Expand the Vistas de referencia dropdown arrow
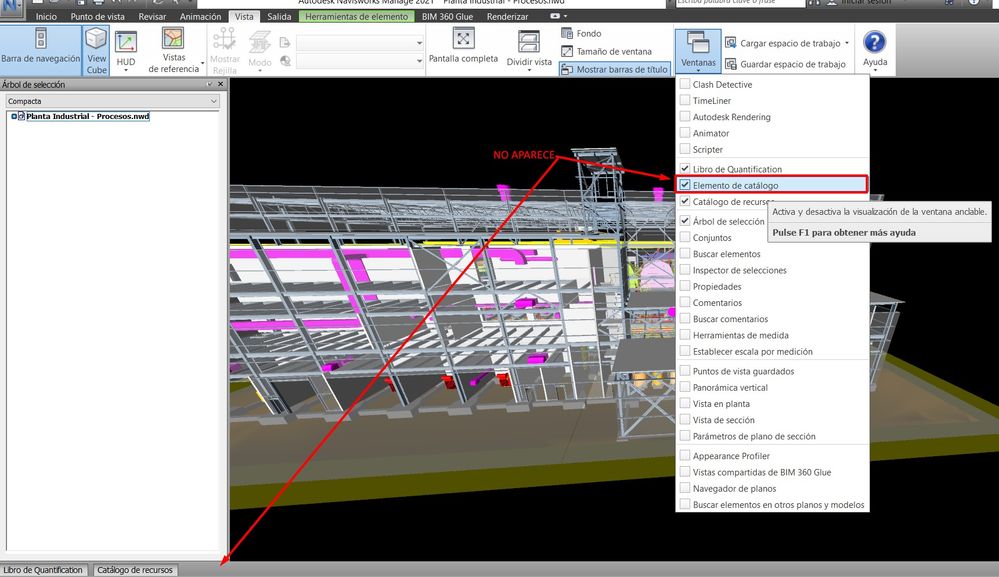 click(203, 64)
